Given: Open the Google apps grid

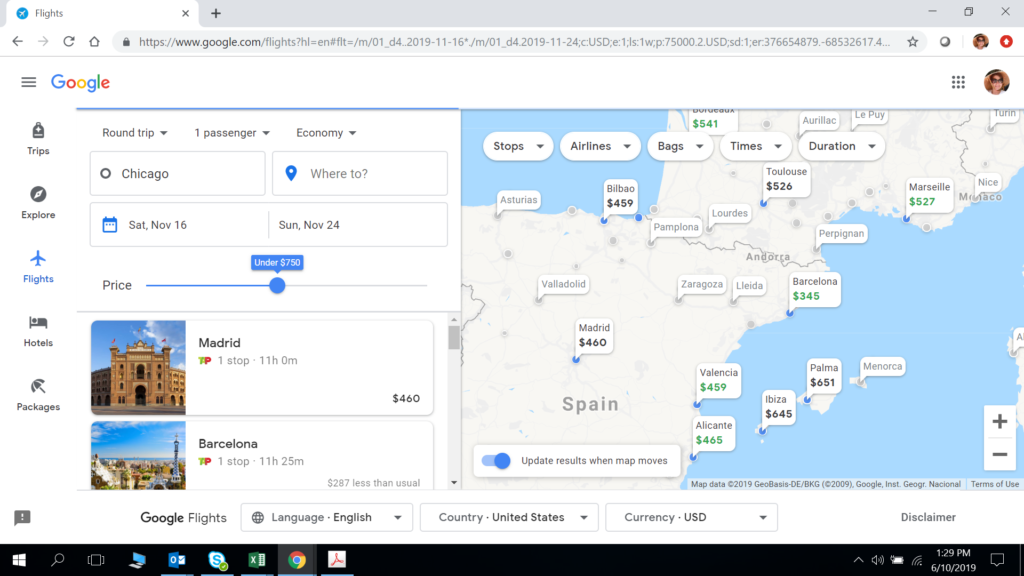Looking at the screenshot, I should [x=958, y=82].
